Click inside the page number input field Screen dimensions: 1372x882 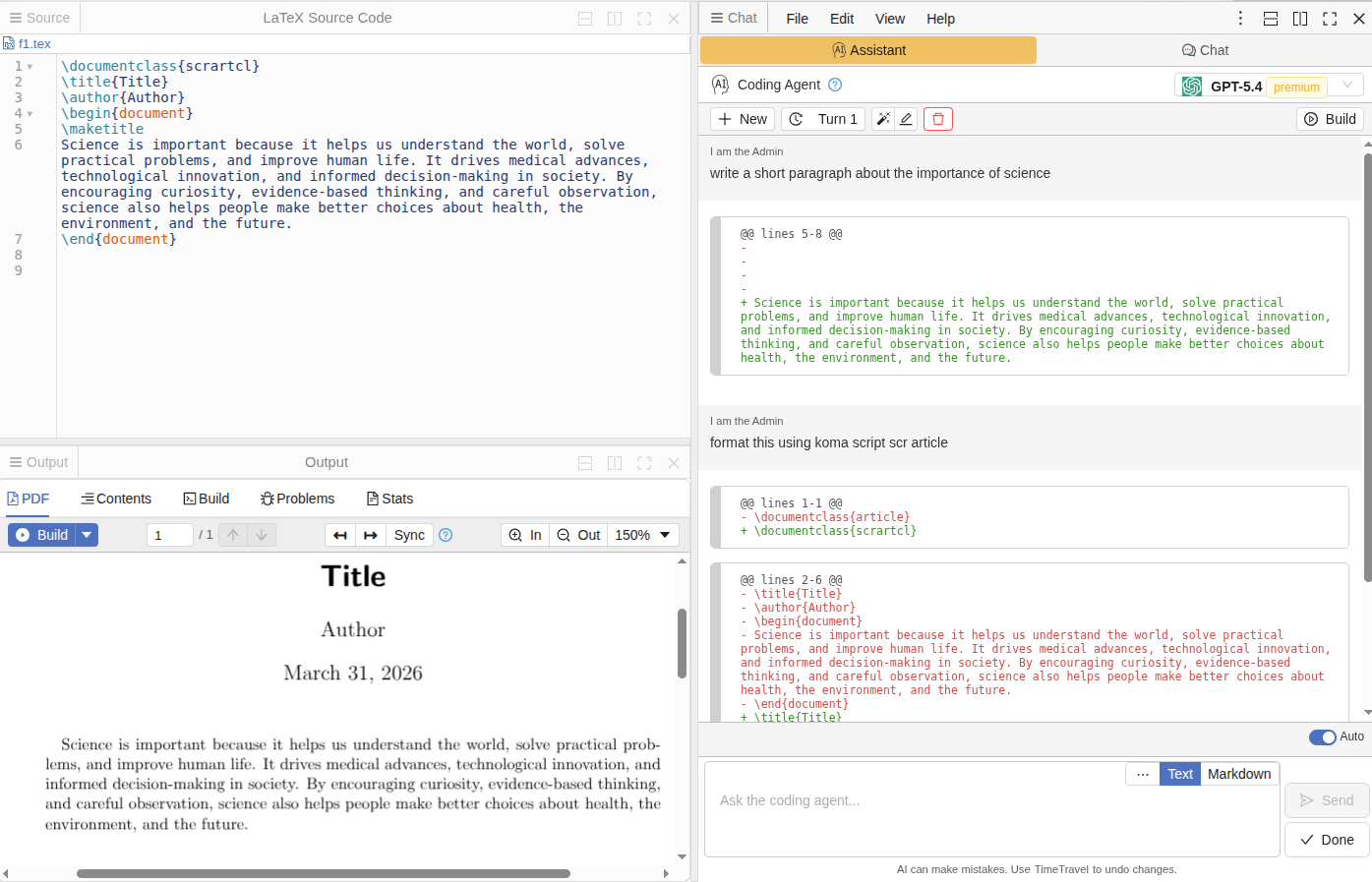click(169, 534)
